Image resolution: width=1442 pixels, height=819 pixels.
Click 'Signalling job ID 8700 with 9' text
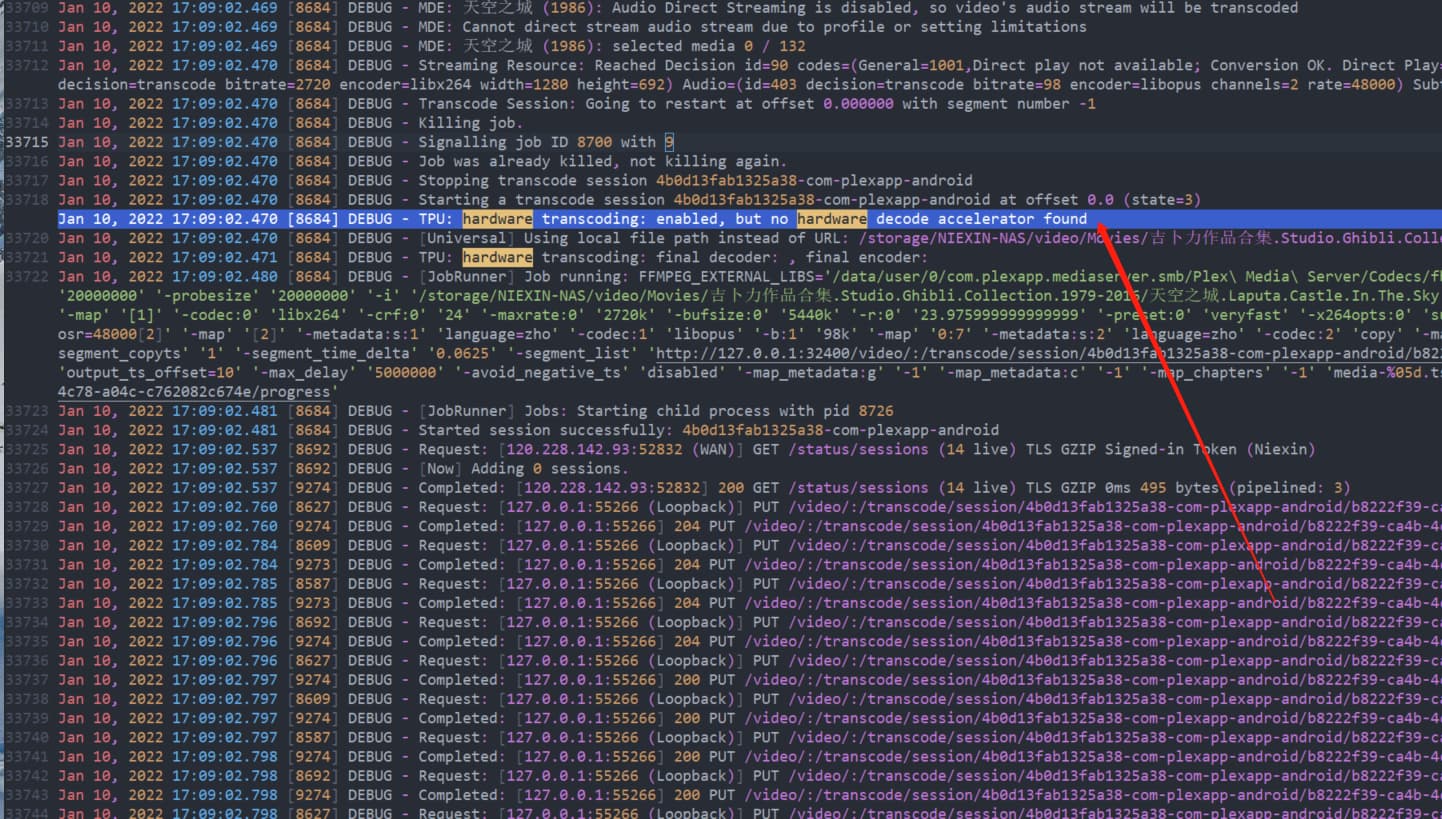point(546,142)
